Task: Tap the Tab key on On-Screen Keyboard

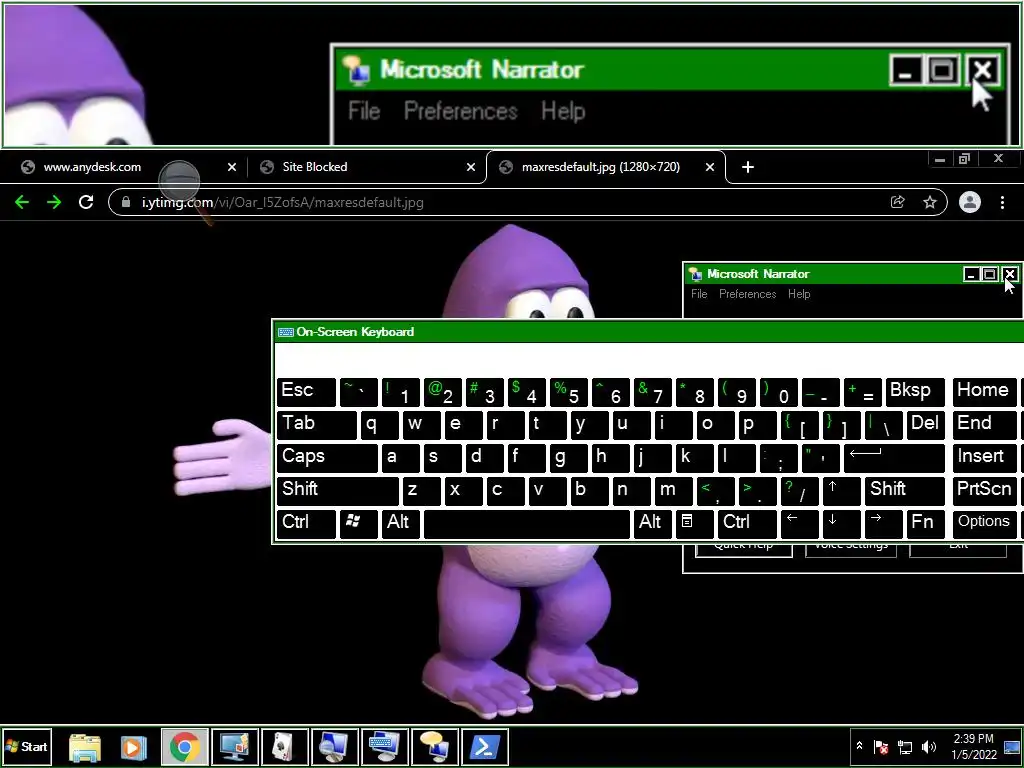Action: (317, 425)
